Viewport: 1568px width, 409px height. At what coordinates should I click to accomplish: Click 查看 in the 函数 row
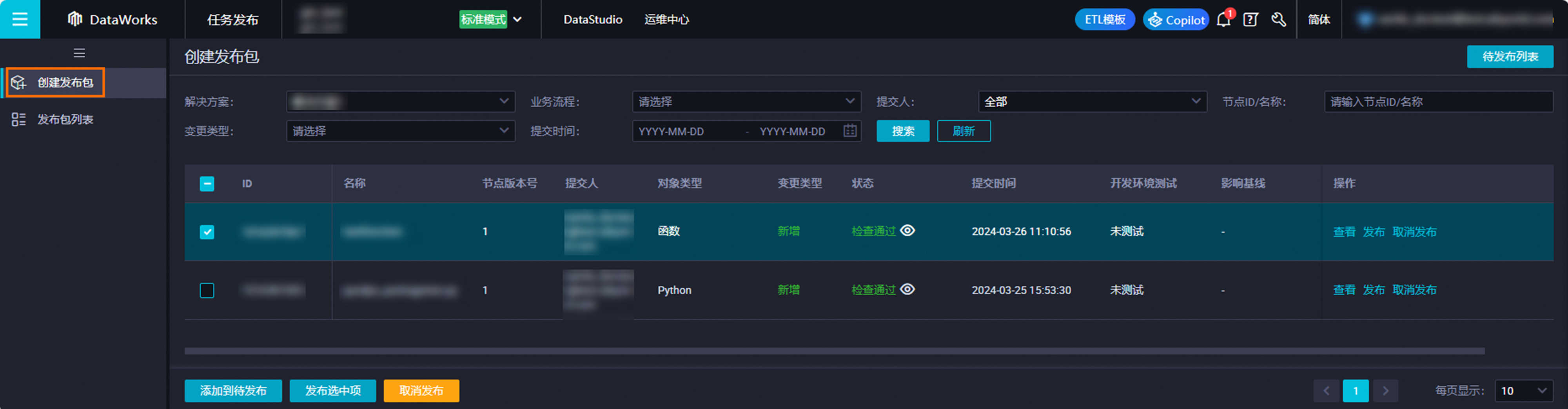point(1344,232)
